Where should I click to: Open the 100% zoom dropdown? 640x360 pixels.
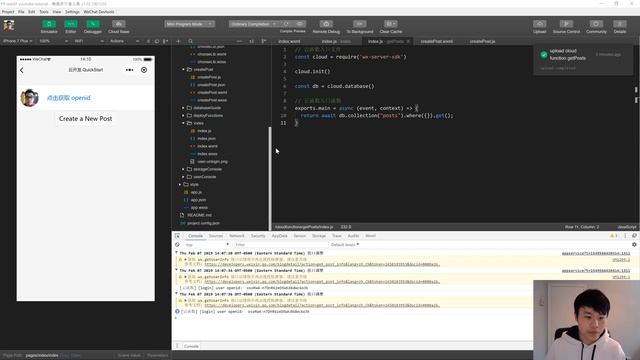pos(53,41)
